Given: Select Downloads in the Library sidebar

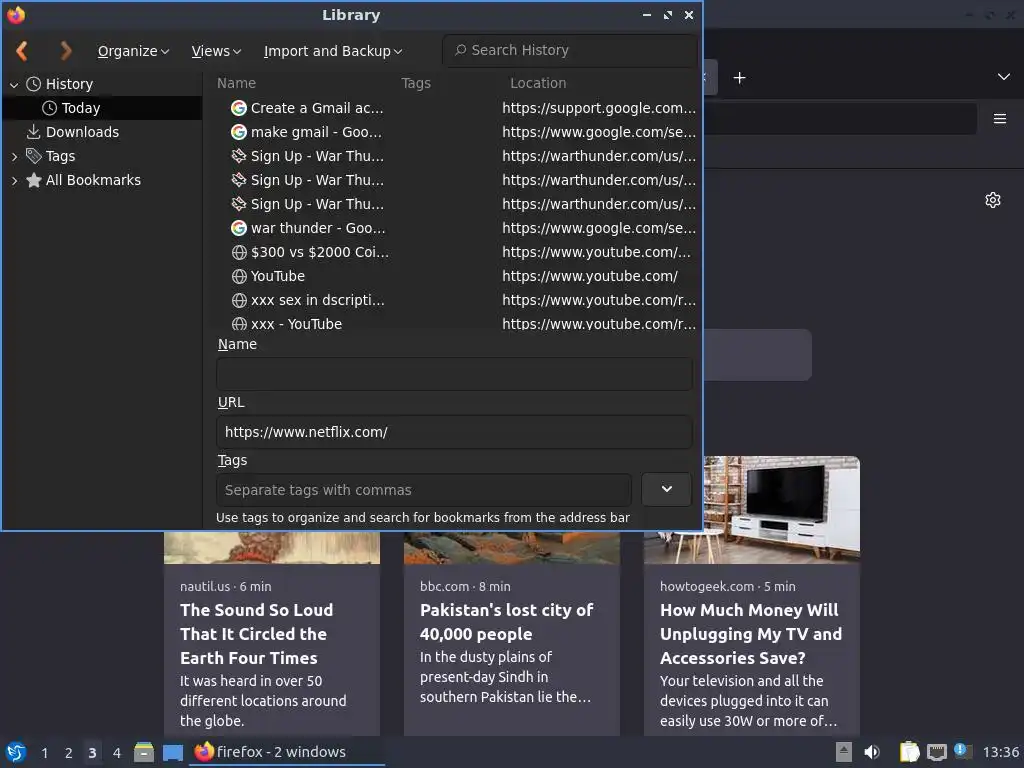Looking at the screenshot, I should (x=82, y=132).
